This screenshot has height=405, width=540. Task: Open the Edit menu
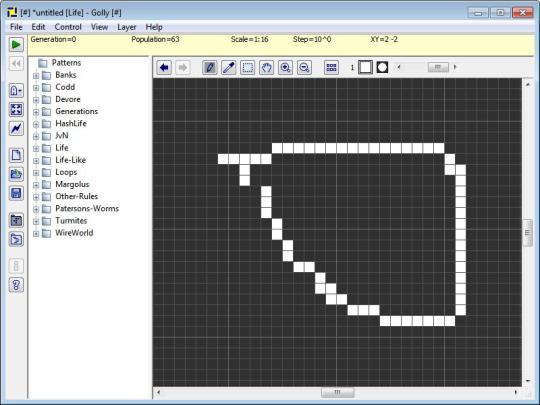click(38, 27)
